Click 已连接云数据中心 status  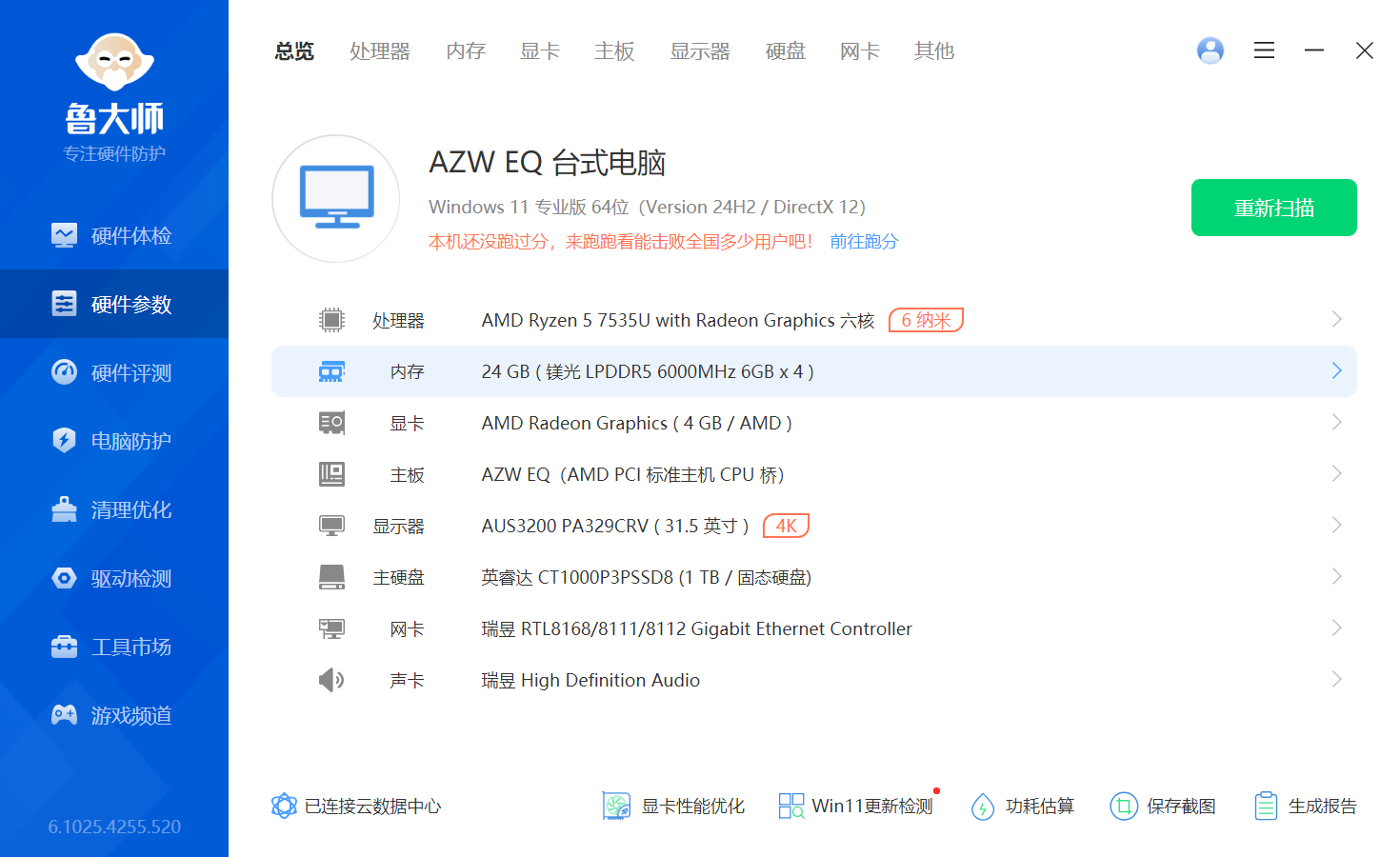point(356,807)
